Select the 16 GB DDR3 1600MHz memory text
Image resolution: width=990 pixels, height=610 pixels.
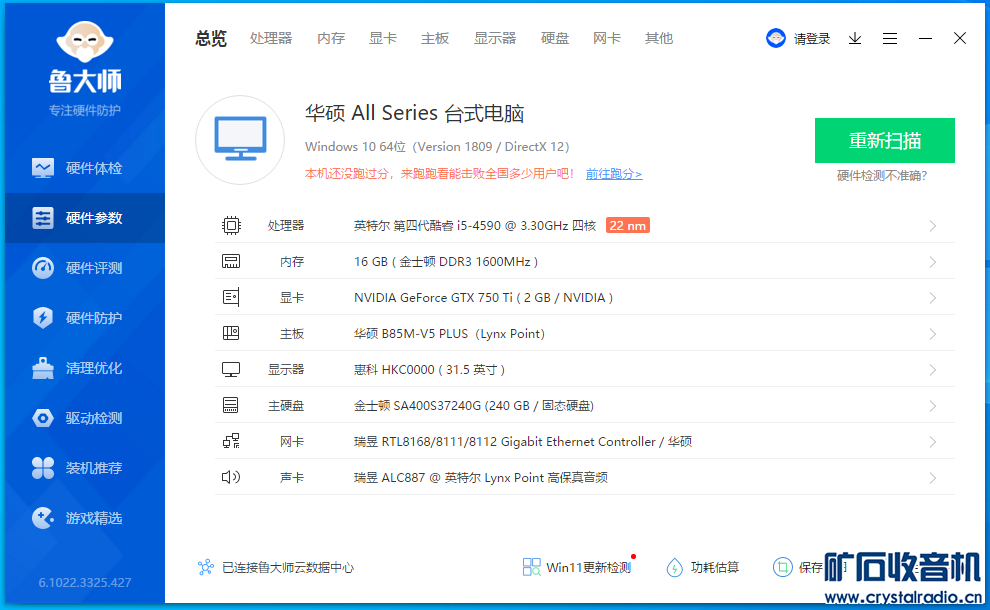coord(446,261)
